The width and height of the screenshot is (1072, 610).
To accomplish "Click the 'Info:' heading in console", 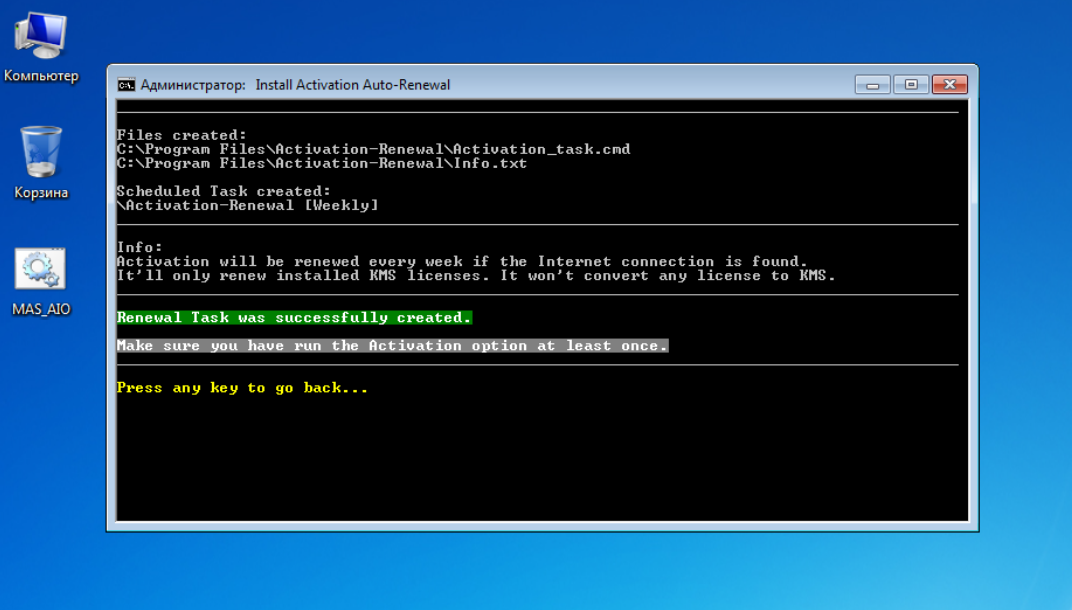I will (x=139, y=247).
